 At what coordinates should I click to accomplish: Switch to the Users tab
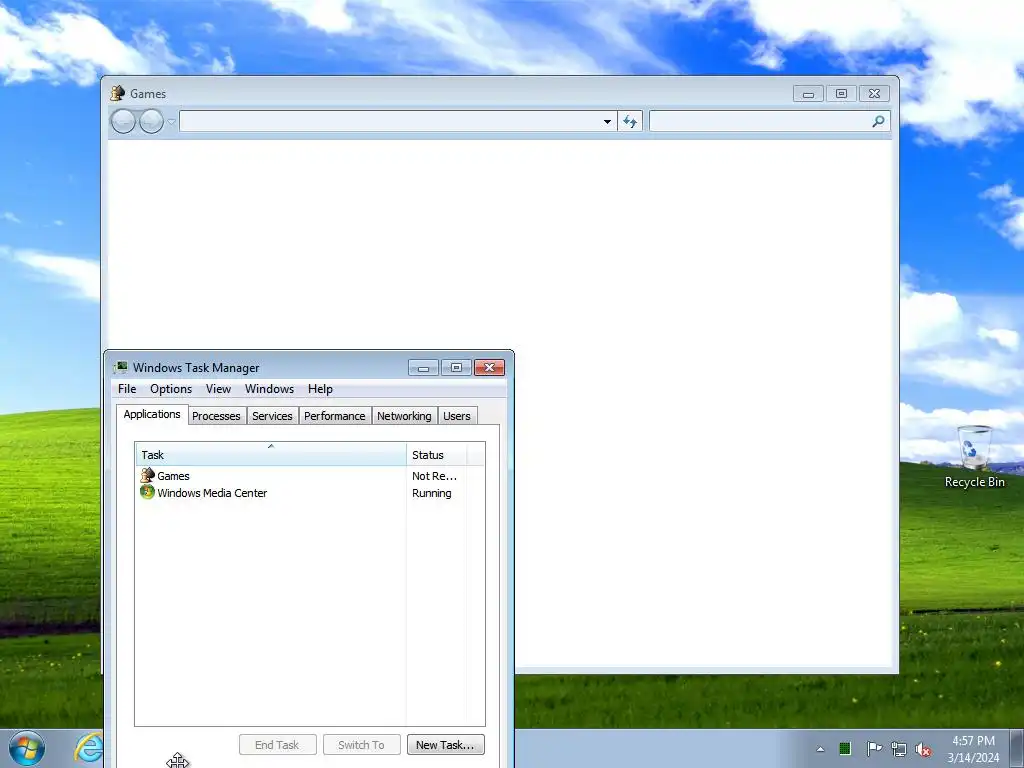tap(456, 416)
